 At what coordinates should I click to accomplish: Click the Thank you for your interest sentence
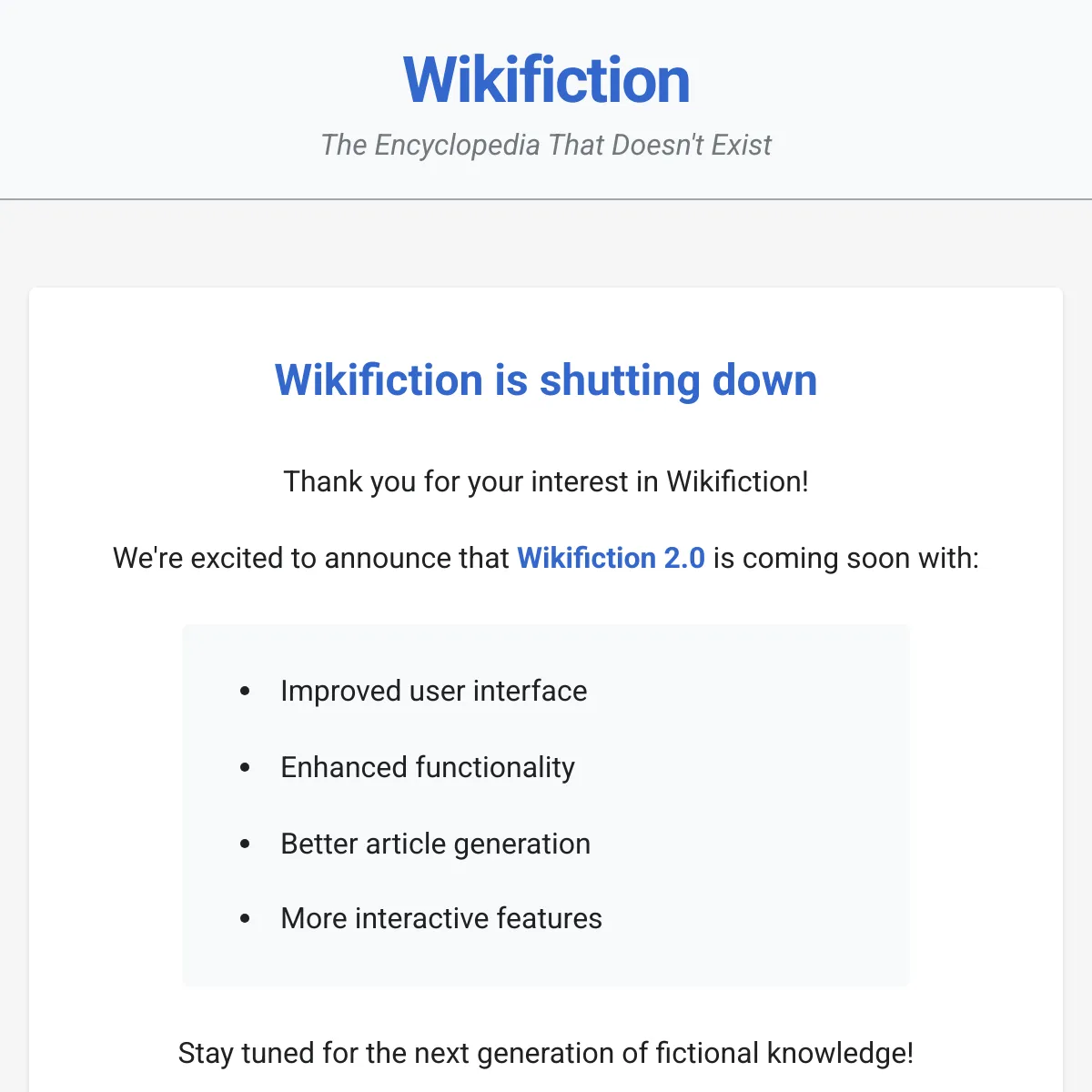click(546, 481)
